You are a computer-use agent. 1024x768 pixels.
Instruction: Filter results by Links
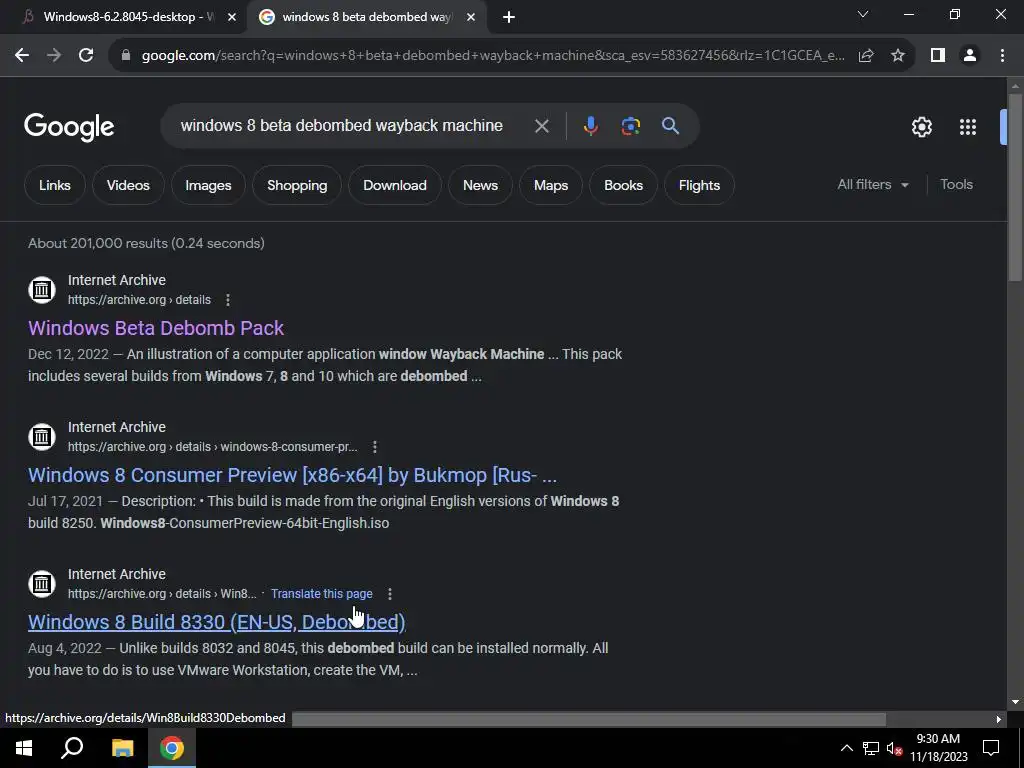(x=55, y=185)
